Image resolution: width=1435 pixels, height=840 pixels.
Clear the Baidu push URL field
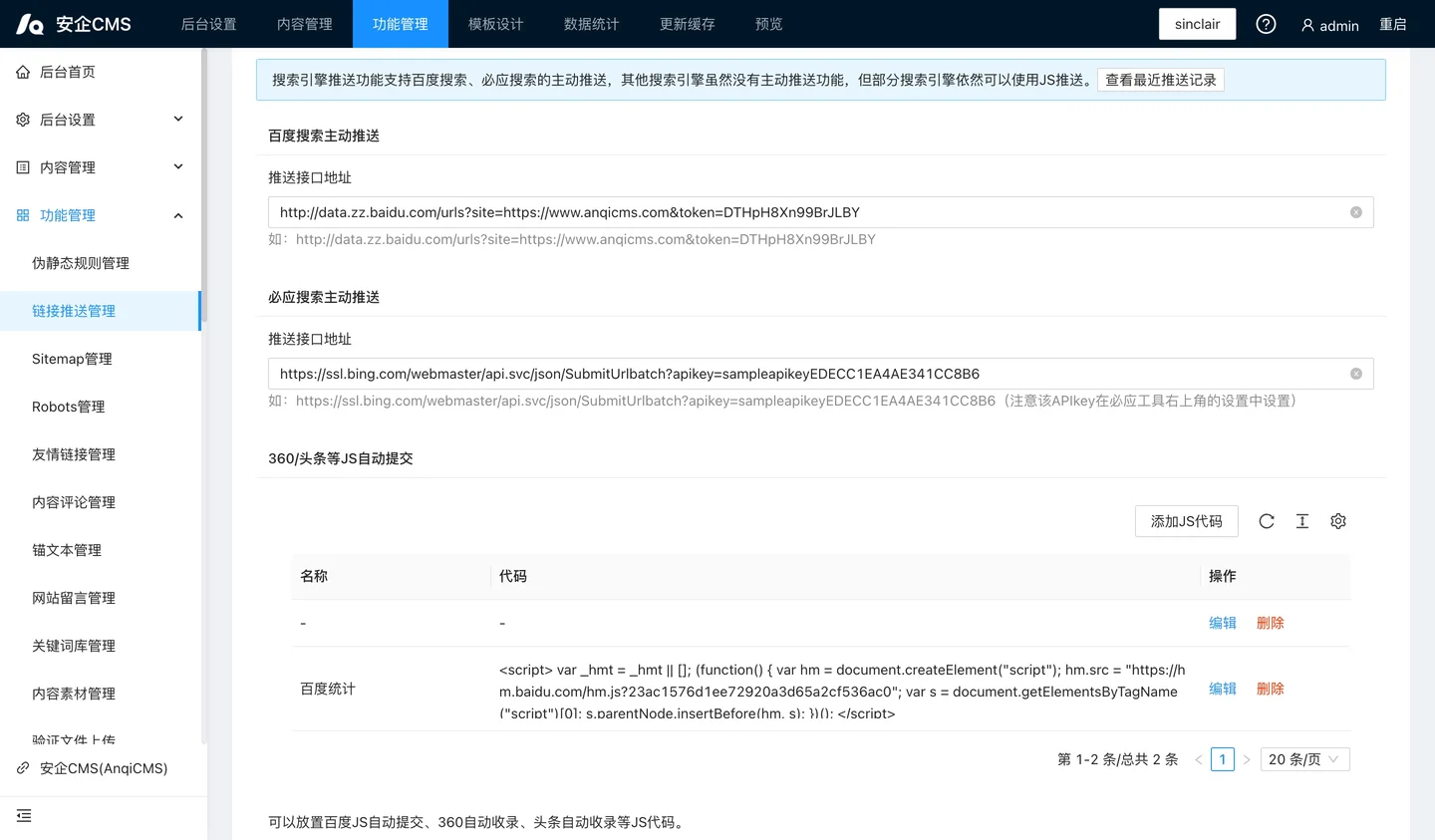[x=1356, y=212]
